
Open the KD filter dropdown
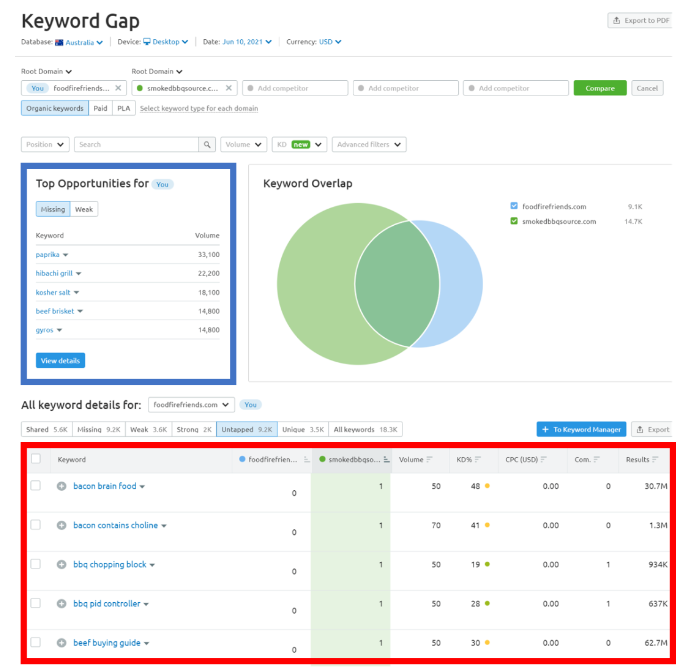(299, 144)
